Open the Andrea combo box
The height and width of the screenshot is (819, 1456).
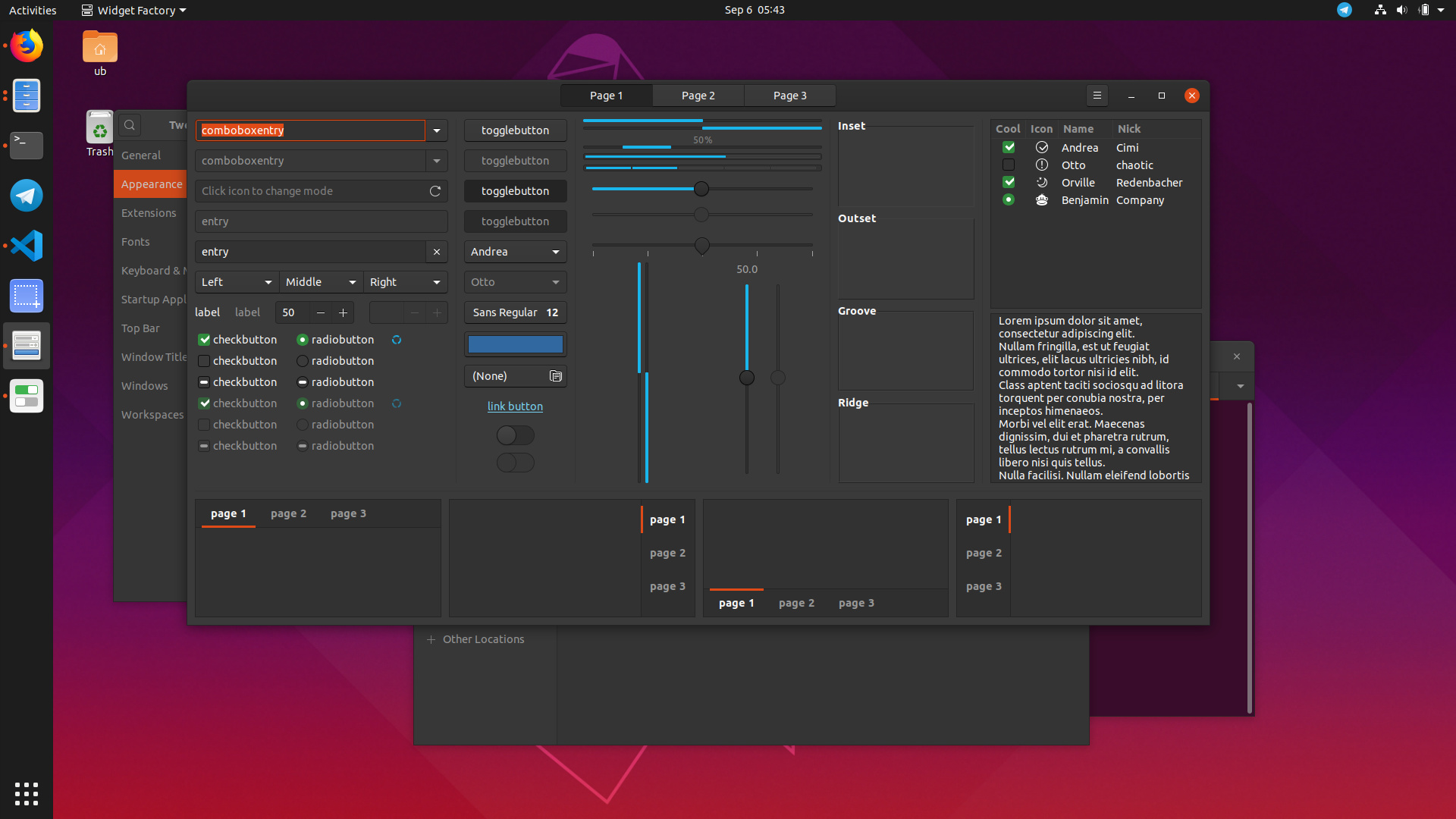click(515, 252)
